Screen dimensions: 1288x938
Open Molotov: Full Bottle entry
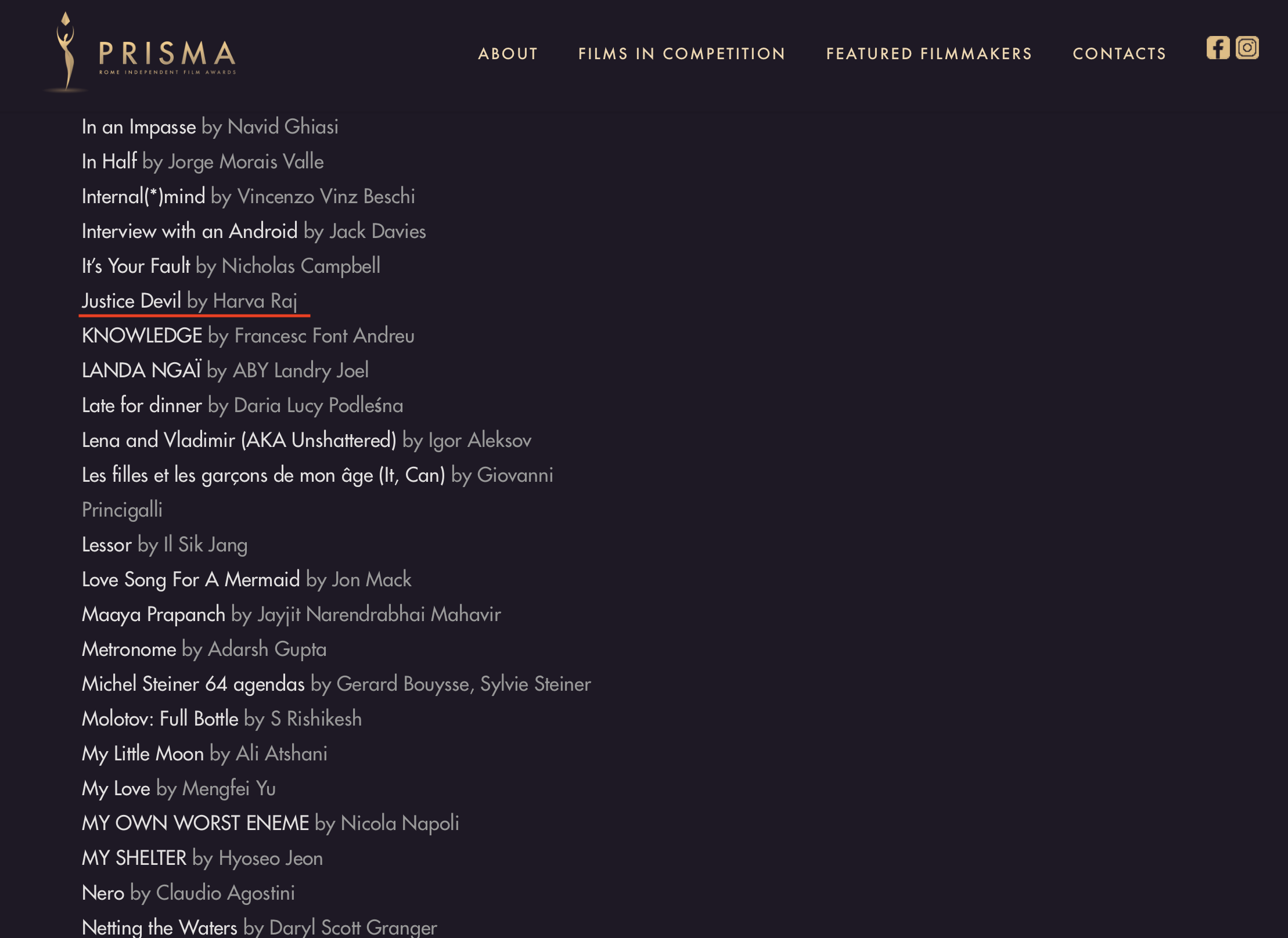[222, 719]
